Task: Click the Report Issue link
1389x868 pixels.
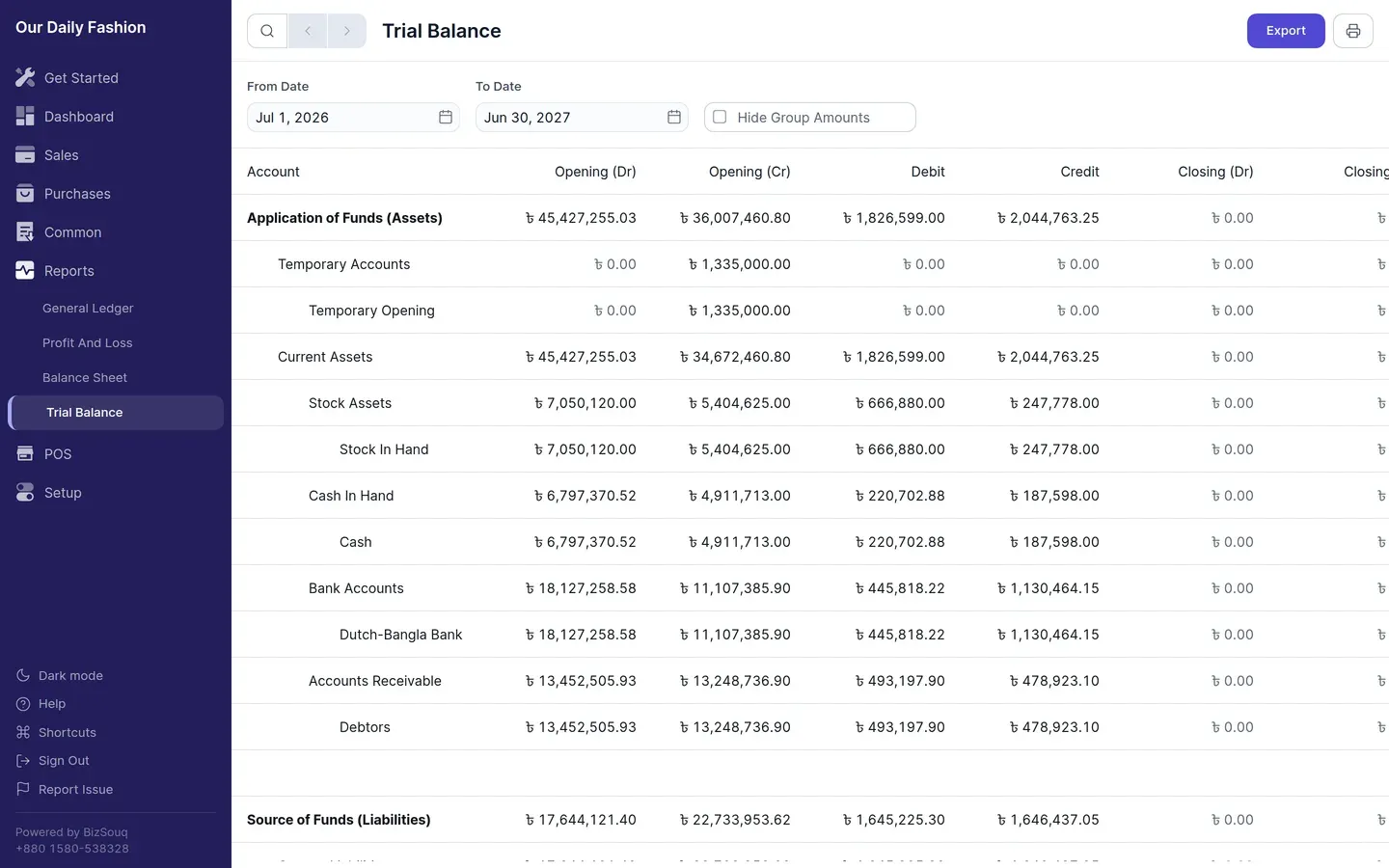Action: coord(76,789)
